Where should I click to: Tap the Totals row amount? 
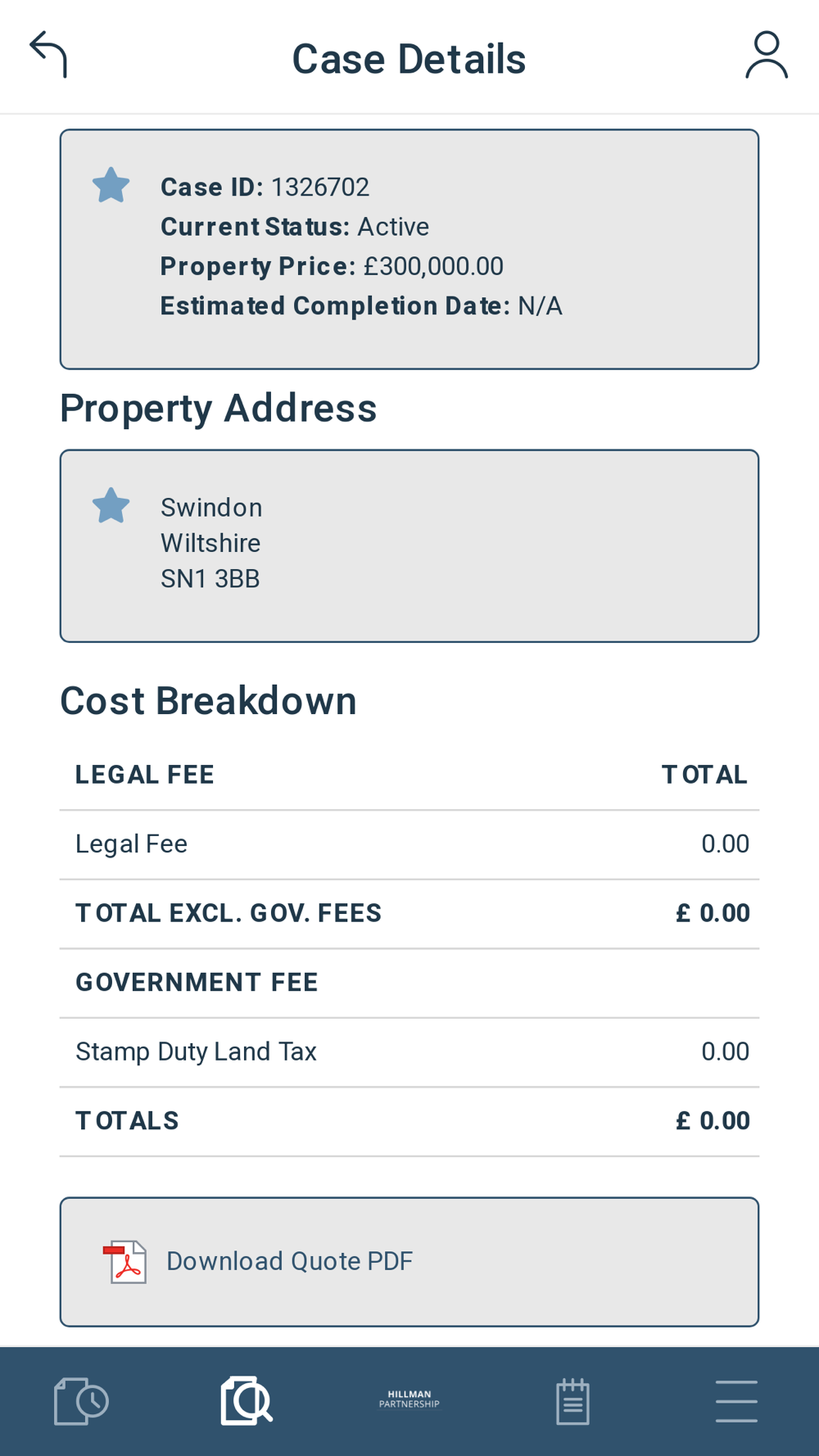[713, 1121]
